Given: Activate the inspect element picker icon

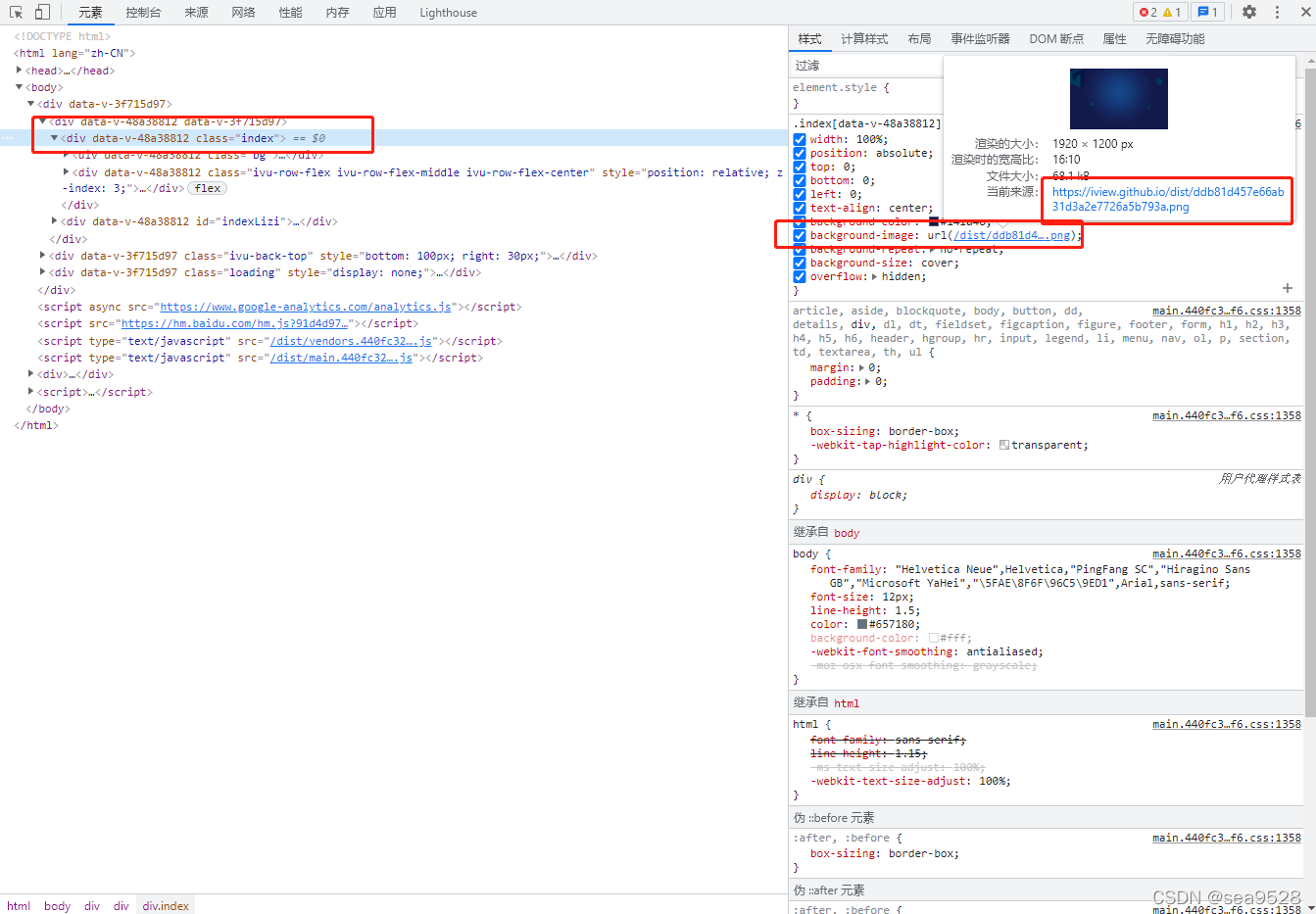Looking at the screenshot, I should point(16,12).
